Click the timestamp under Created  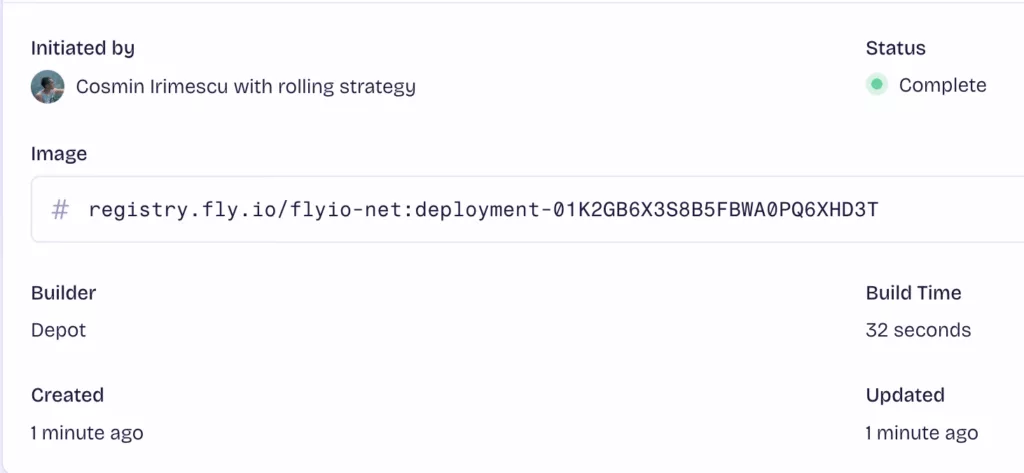point(87,432)
